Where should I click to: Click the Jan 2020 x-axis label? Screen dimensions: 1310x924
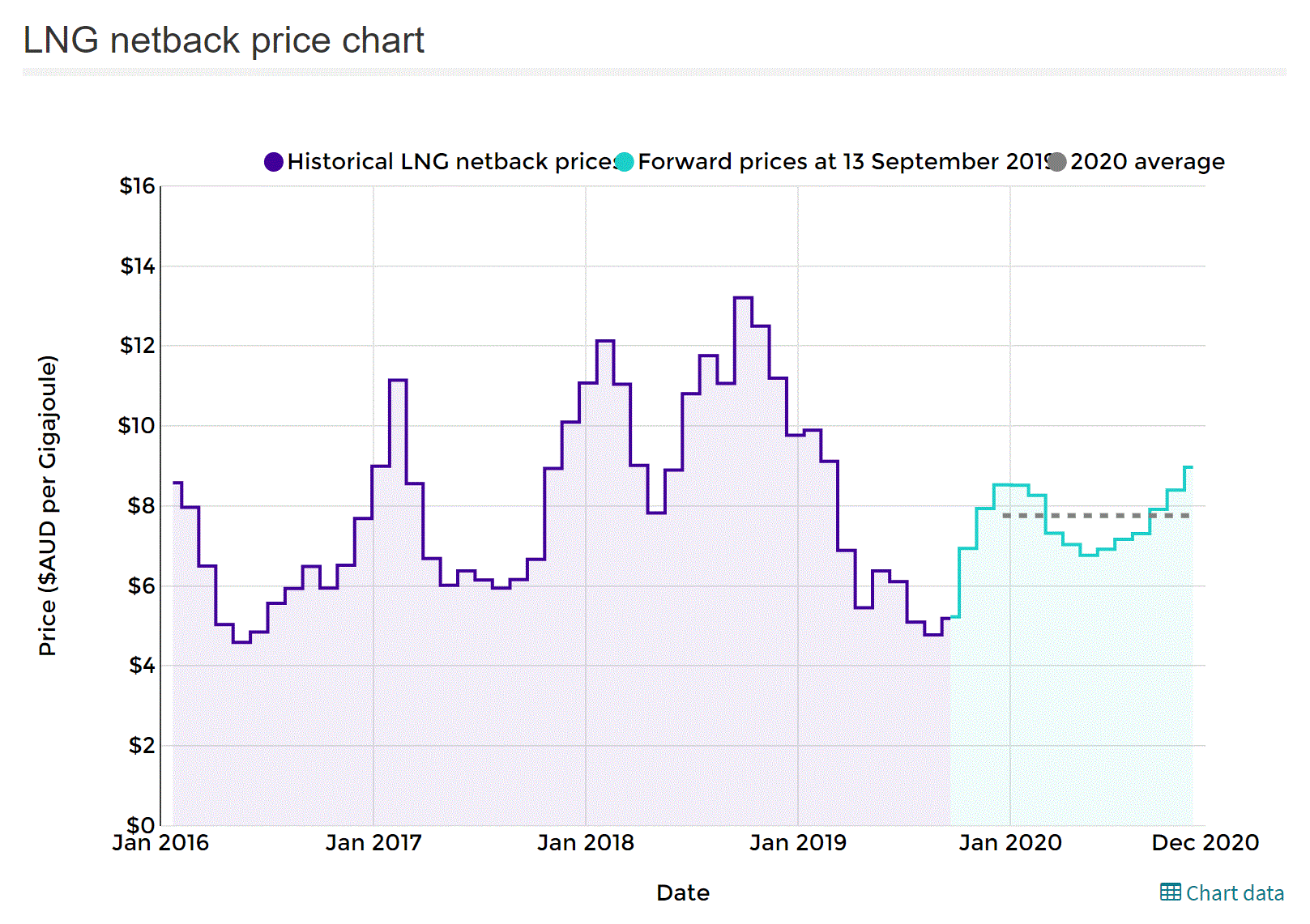coord(1010,843)
